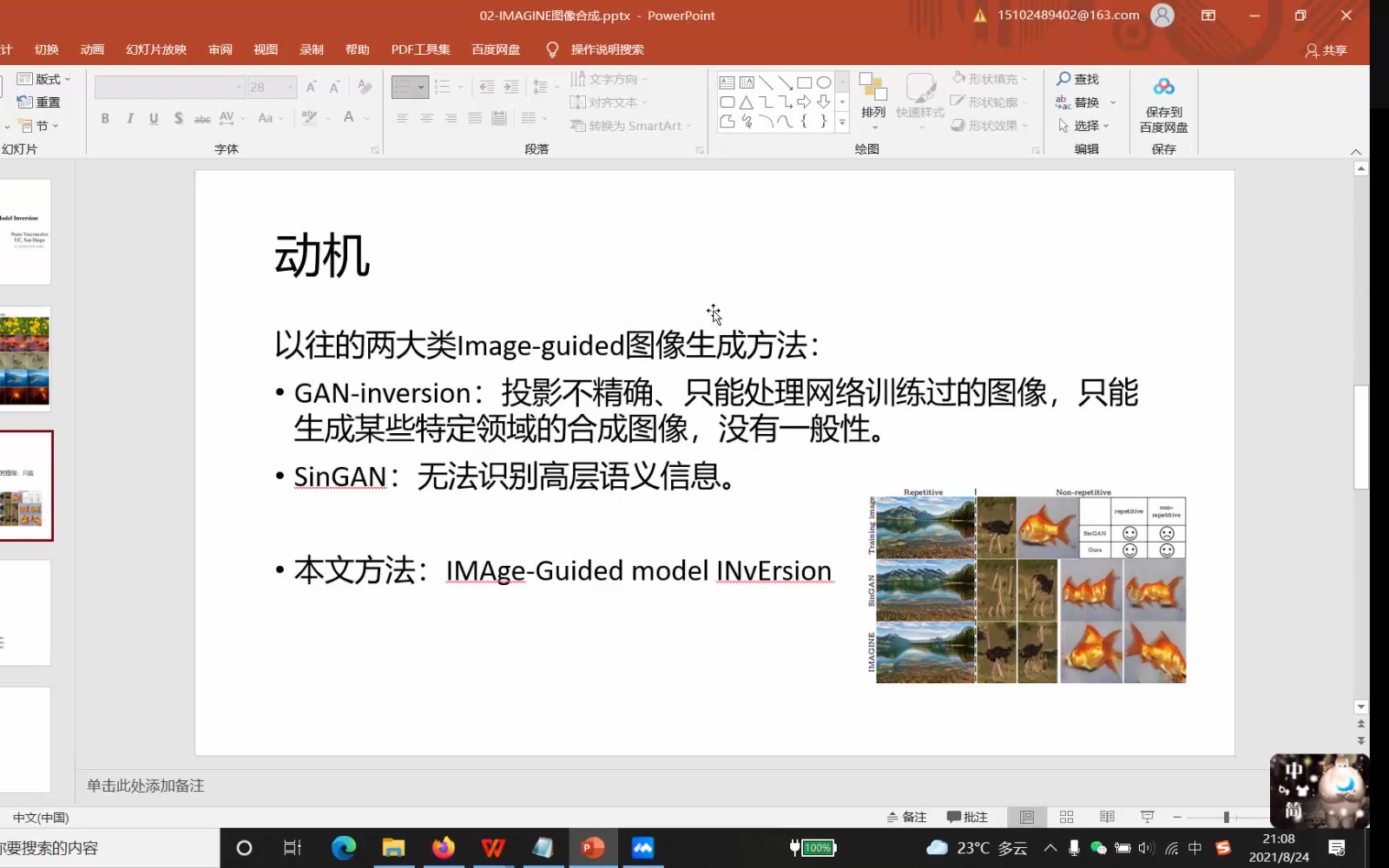The height and width of the screenshot is (868, 1389).
Task: Switch to slide sorter view icon
Action: click(x=1067, y=817)
